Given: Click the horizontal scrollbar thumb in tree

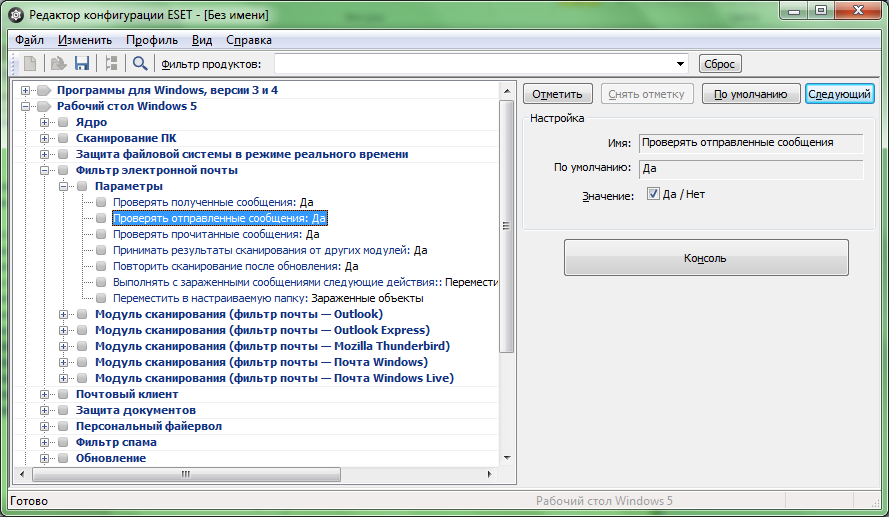Looking at the screenshot, I should [187, 474].
